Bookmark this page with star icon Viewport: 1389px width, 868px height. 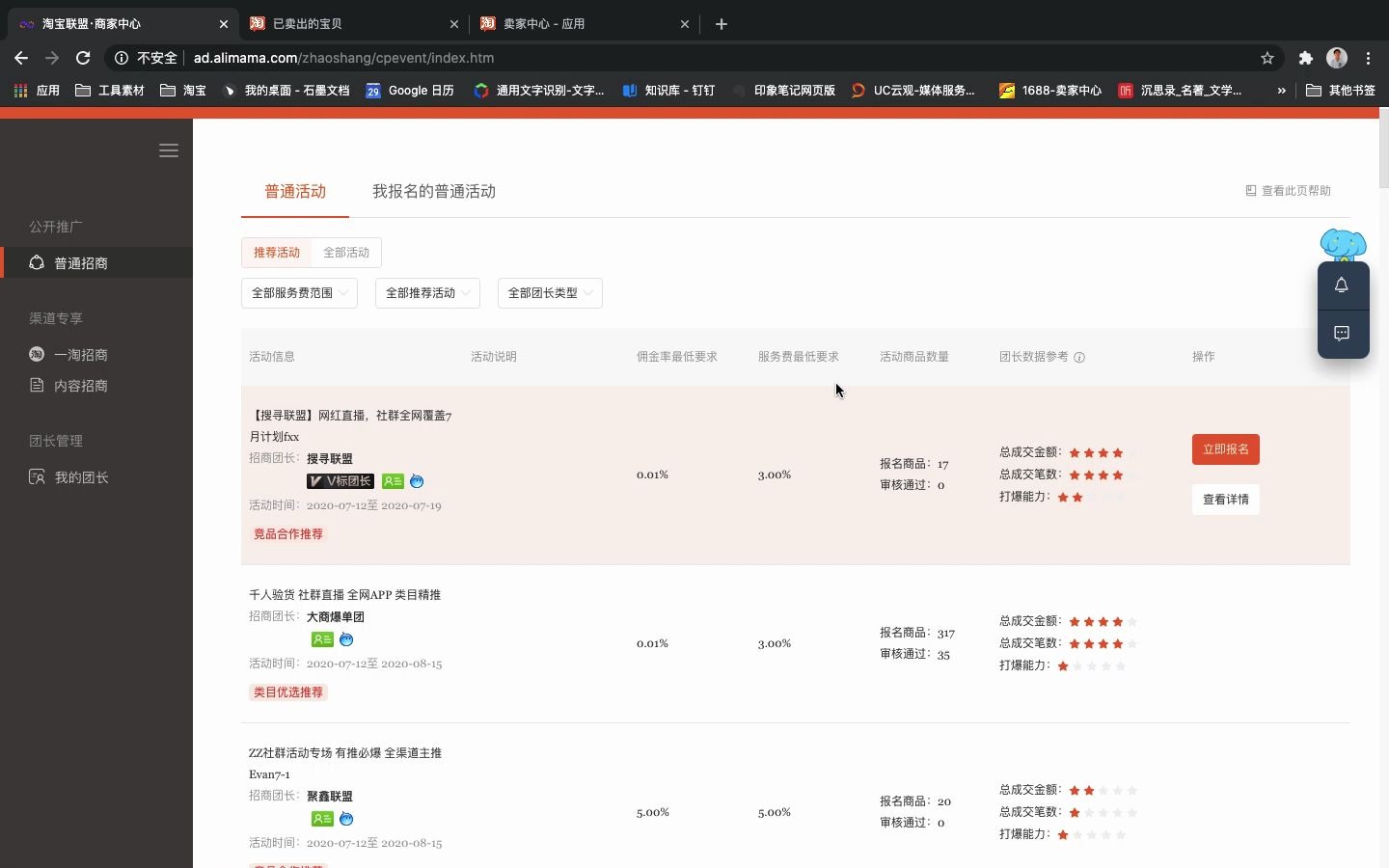(x=1267, y=58)
